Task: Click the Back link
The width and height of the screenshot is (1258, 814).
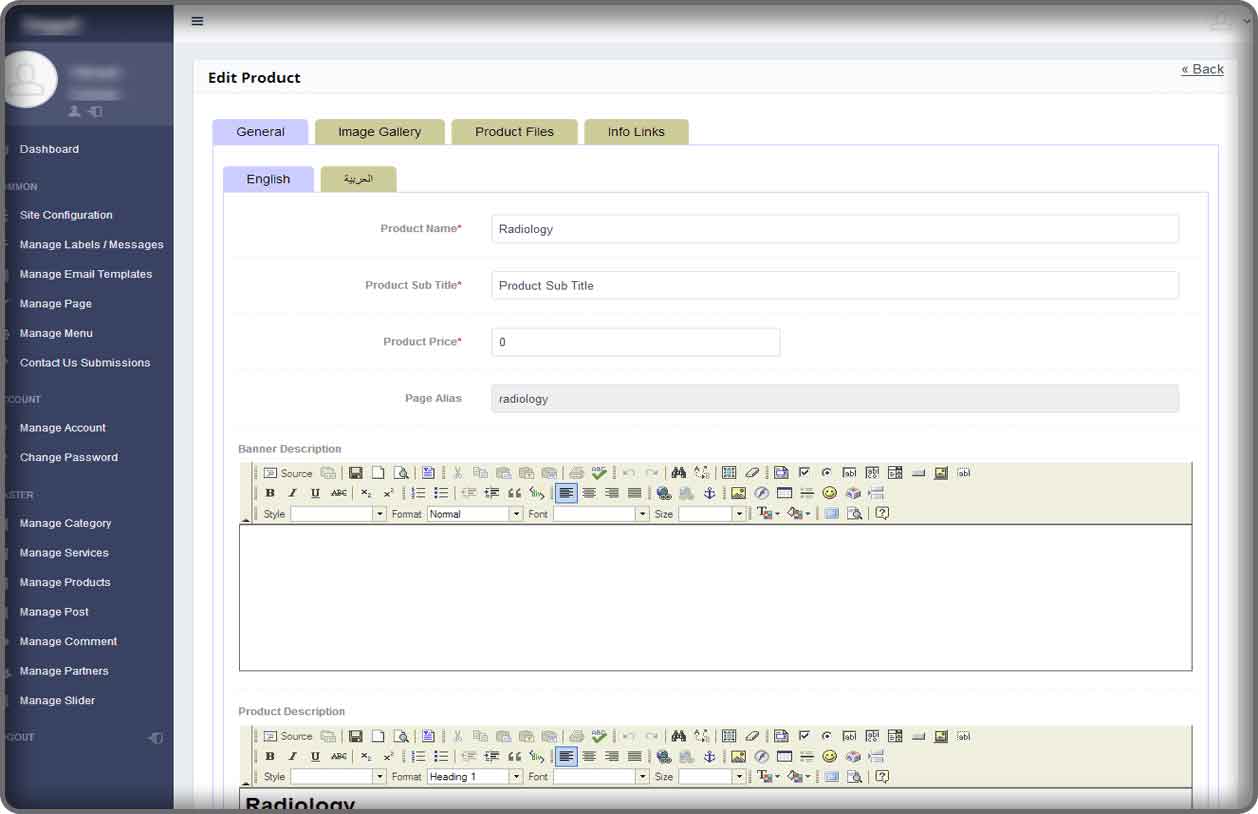Action: point(1202,69)
